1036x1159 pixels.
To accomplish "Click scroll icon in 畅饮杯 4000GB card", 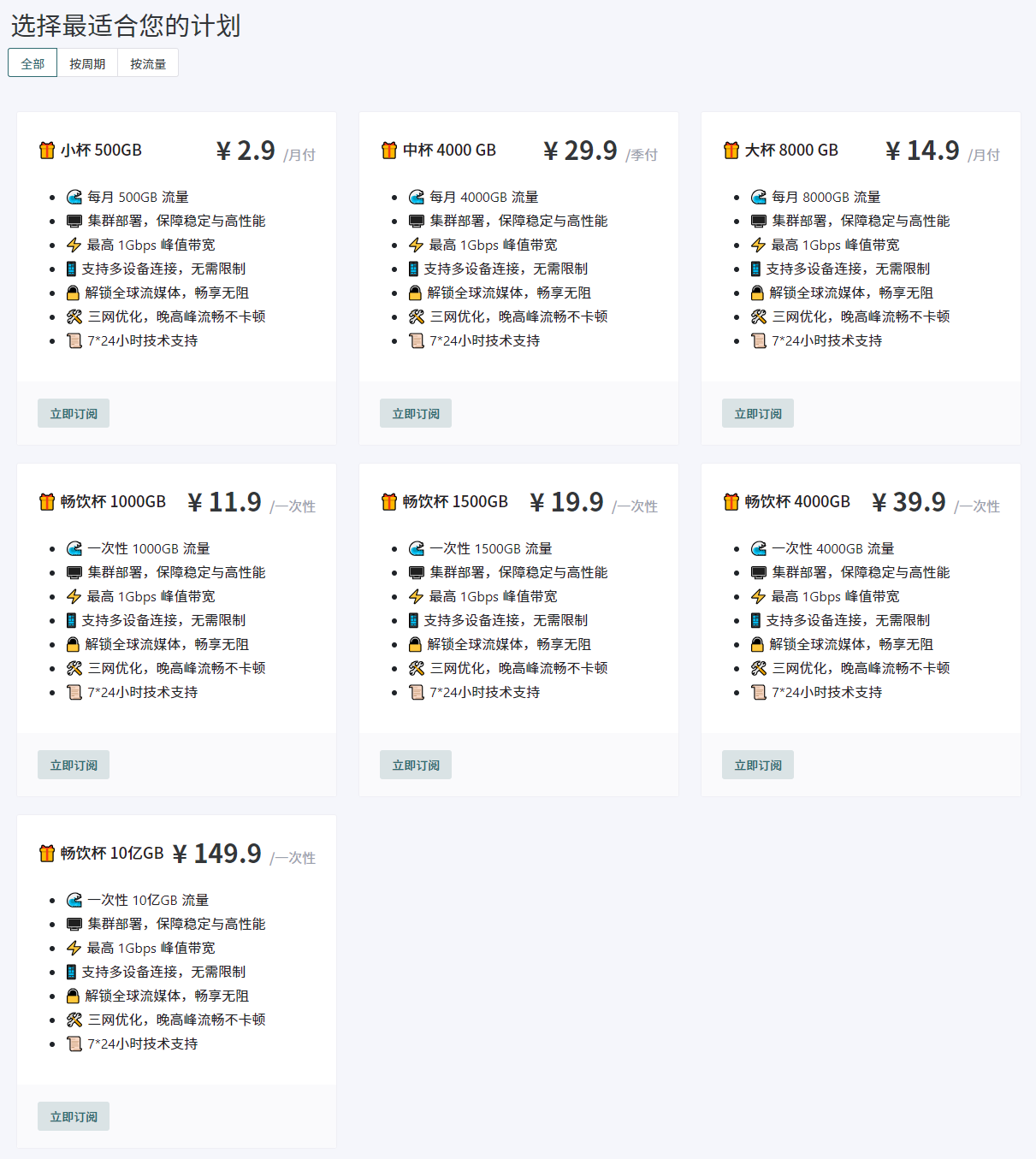I will click(759, 693).
